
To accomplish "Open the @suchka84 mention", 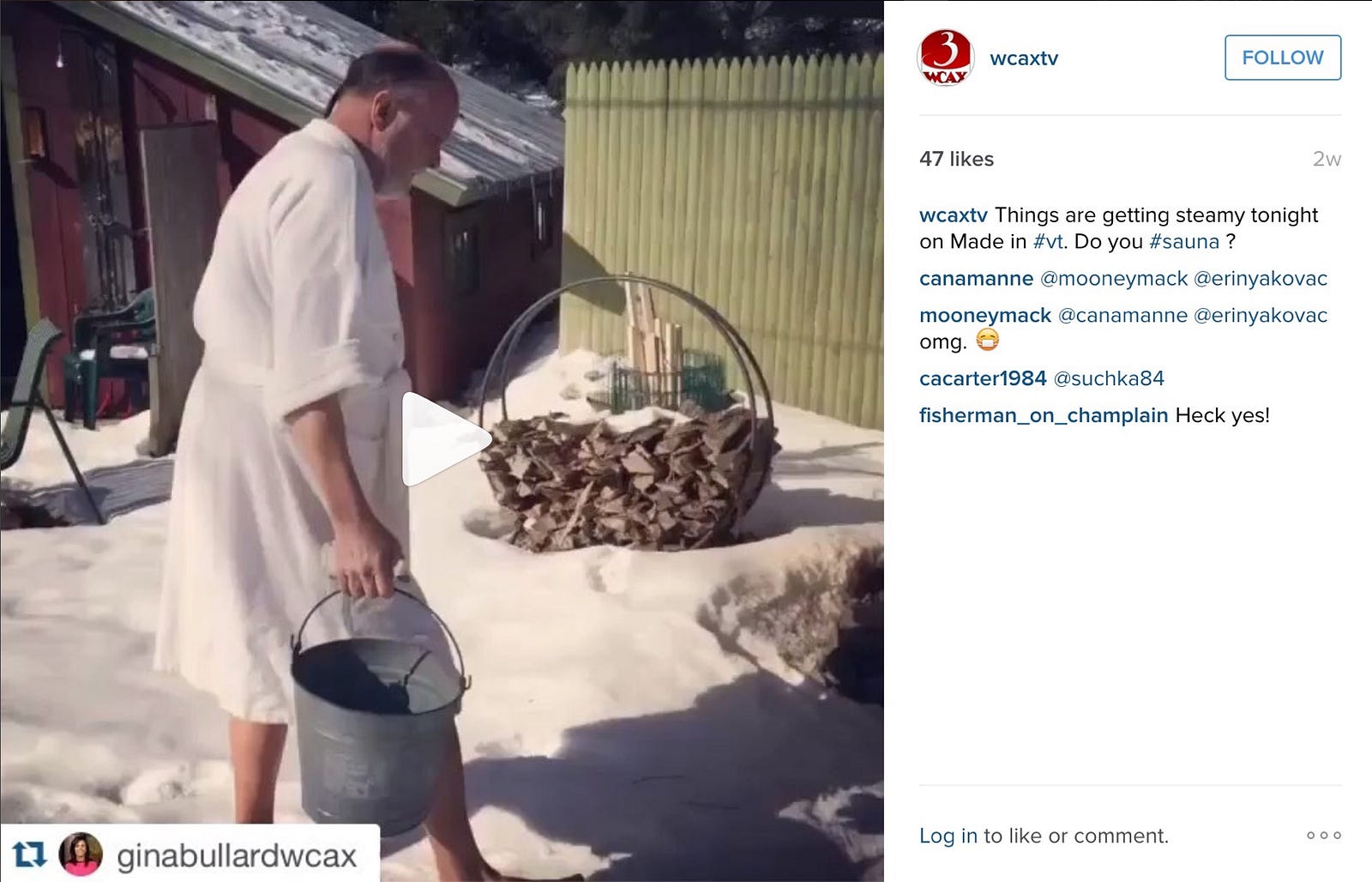I will point(1109,378).
